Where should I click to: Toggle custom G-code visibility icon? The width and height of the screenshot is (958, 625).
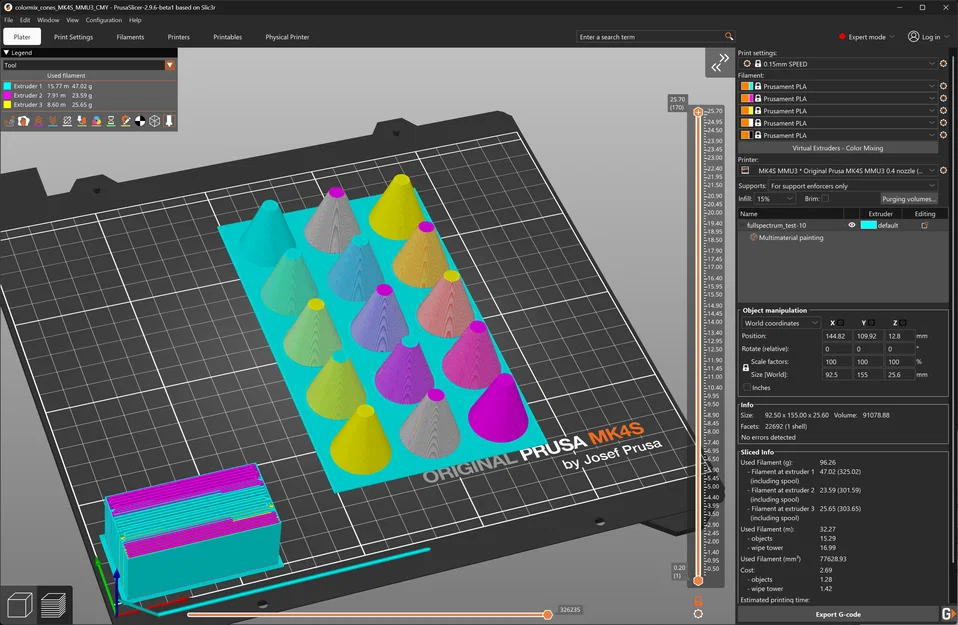coord(125,121)
